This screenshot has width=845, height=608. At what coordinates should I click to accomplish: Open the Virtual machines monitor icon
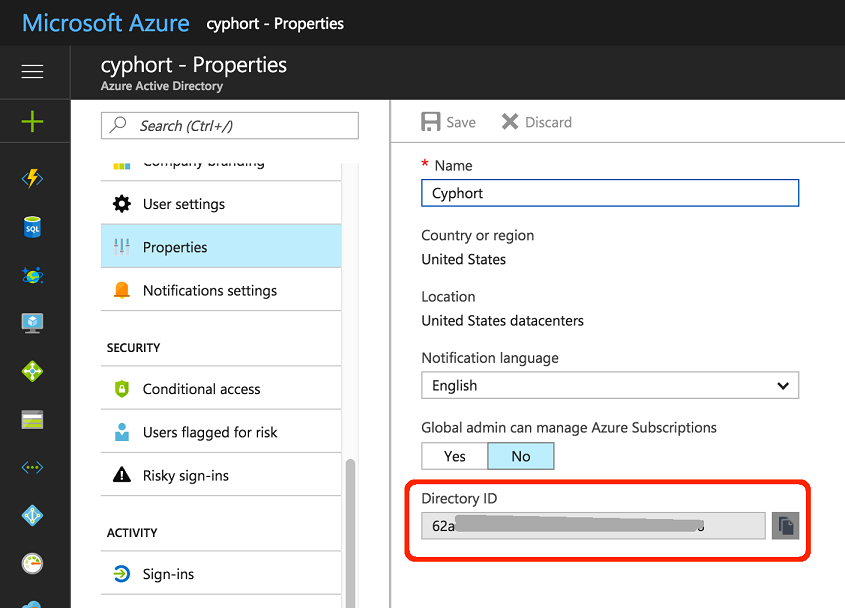[32, 323]
